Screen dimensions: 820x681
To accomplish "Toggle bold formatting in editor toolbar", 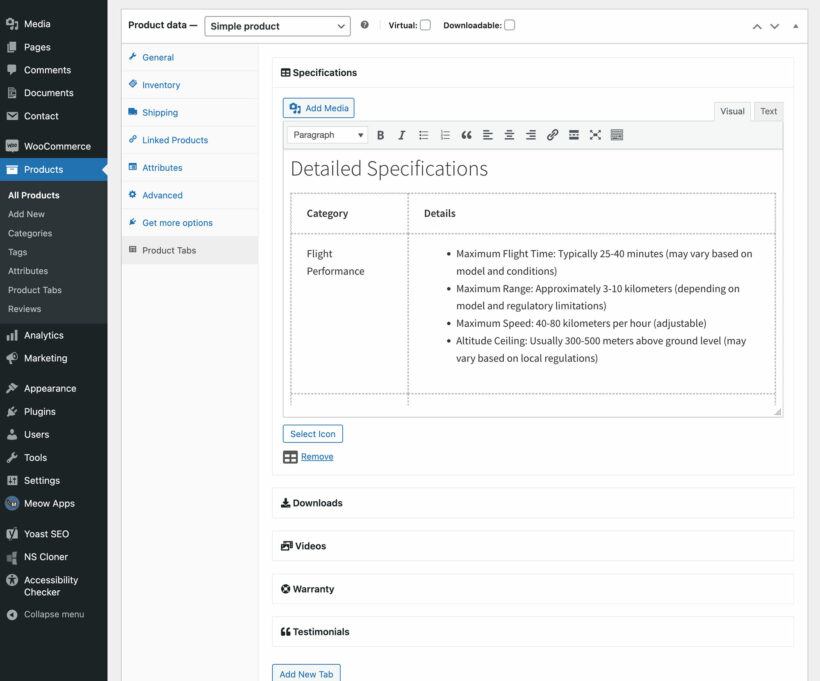I will (x=380, y=135).
